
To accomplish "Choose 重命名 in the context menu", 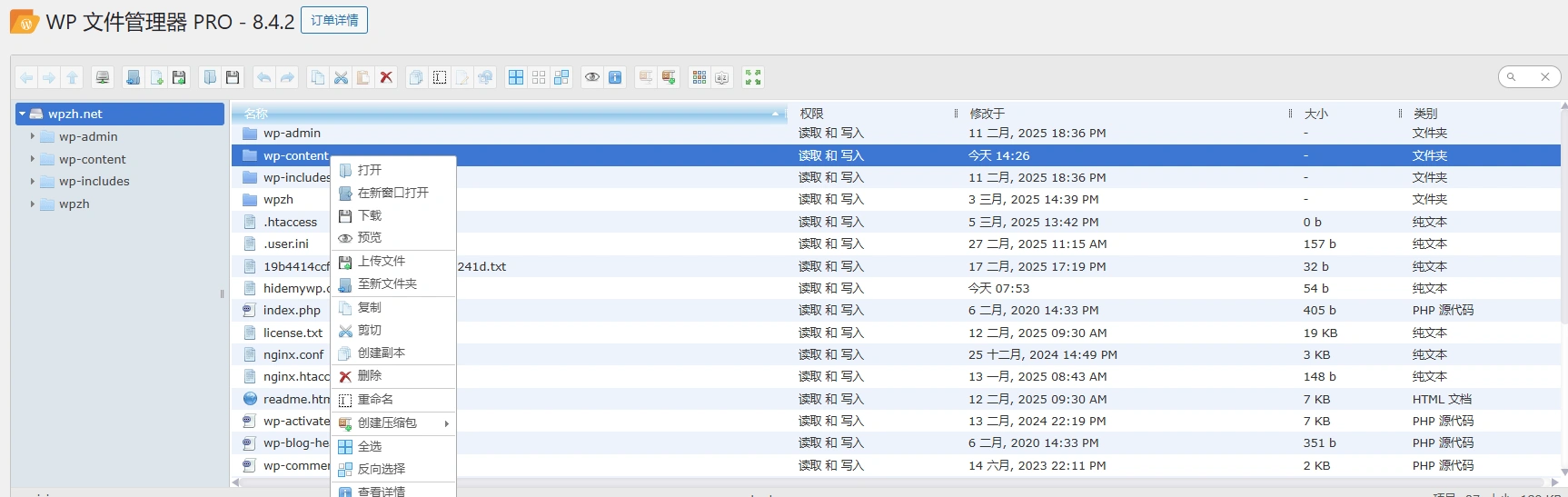I will [392, 399].
